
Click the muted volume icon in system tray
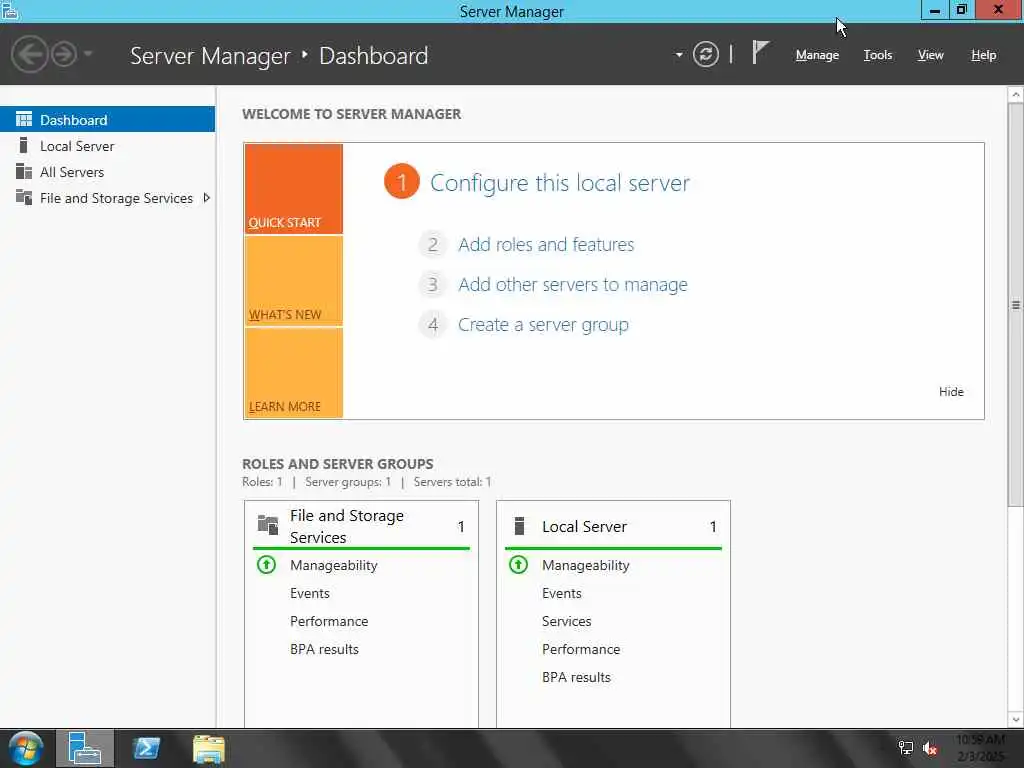tap(929, 748)
